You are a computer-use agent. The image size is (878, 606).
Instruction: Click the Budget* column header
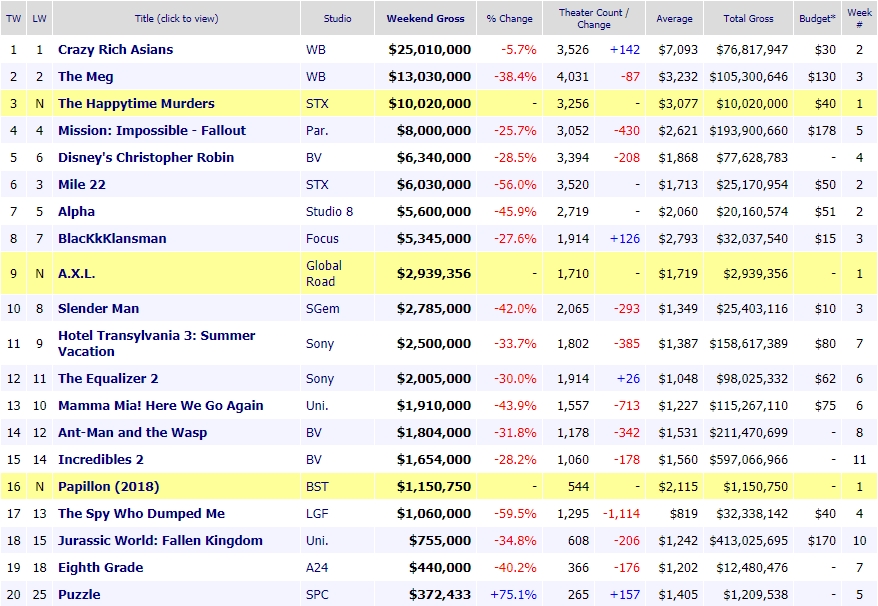pos(817,18)
